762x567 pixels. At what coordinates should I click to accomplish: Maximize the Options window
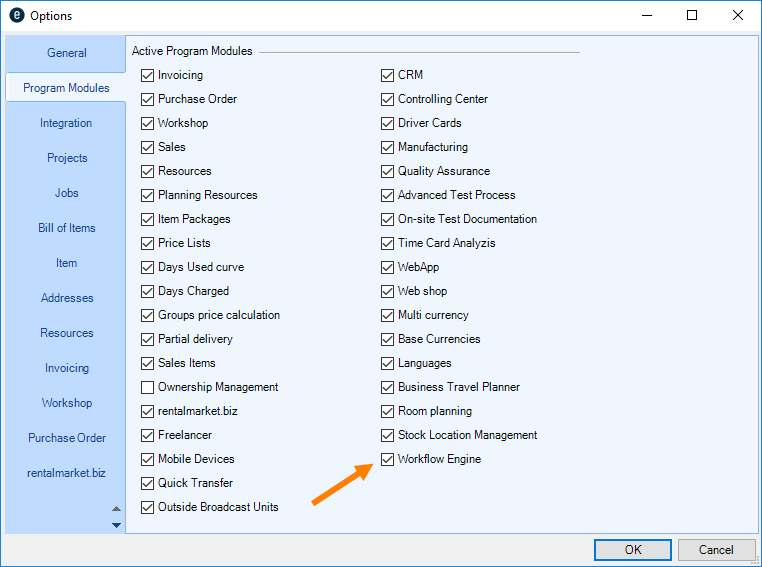click(x=692, y=16)
